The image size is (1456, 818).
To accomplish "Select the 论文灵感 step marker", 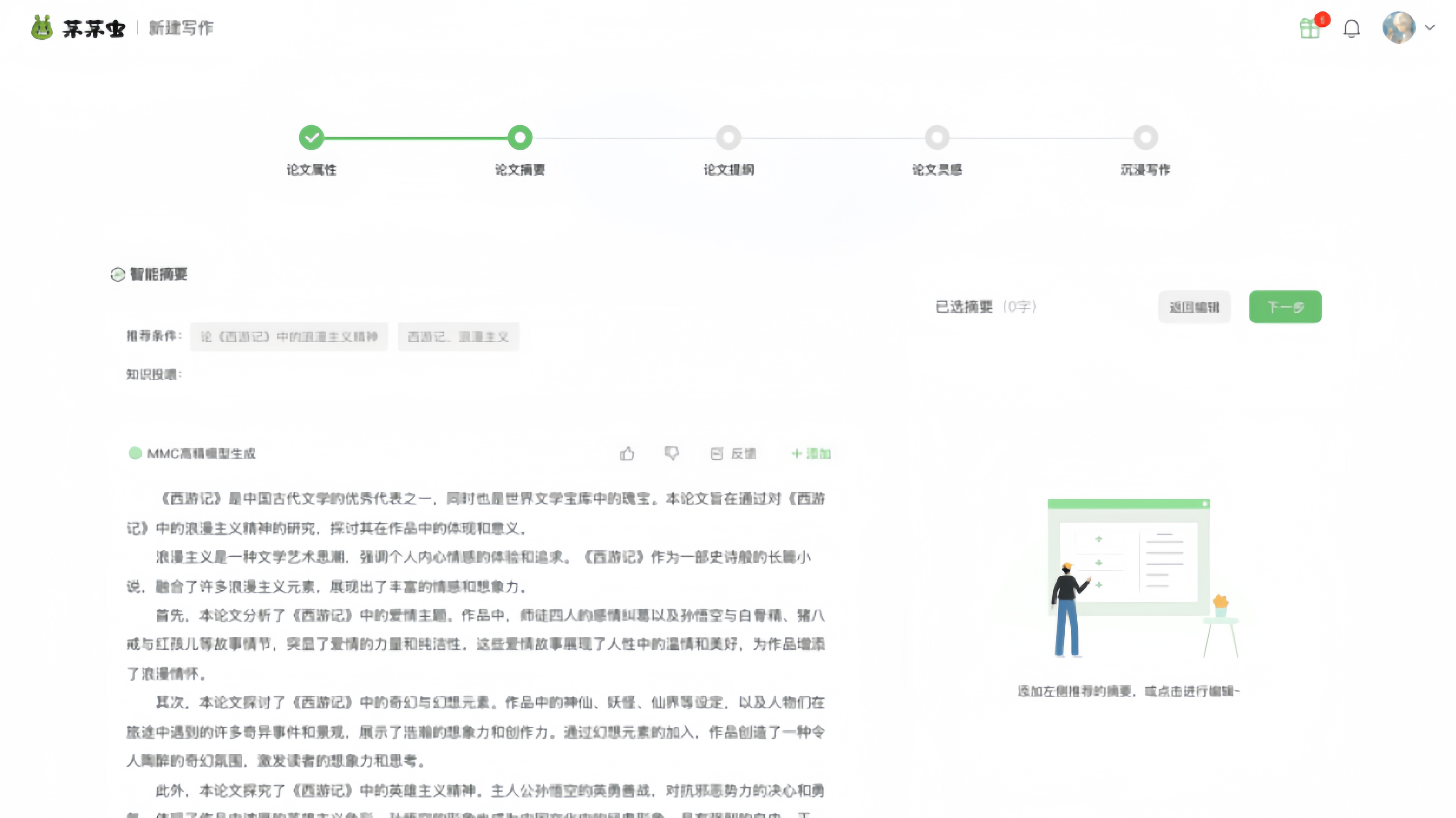I will (x=937, y=138).
